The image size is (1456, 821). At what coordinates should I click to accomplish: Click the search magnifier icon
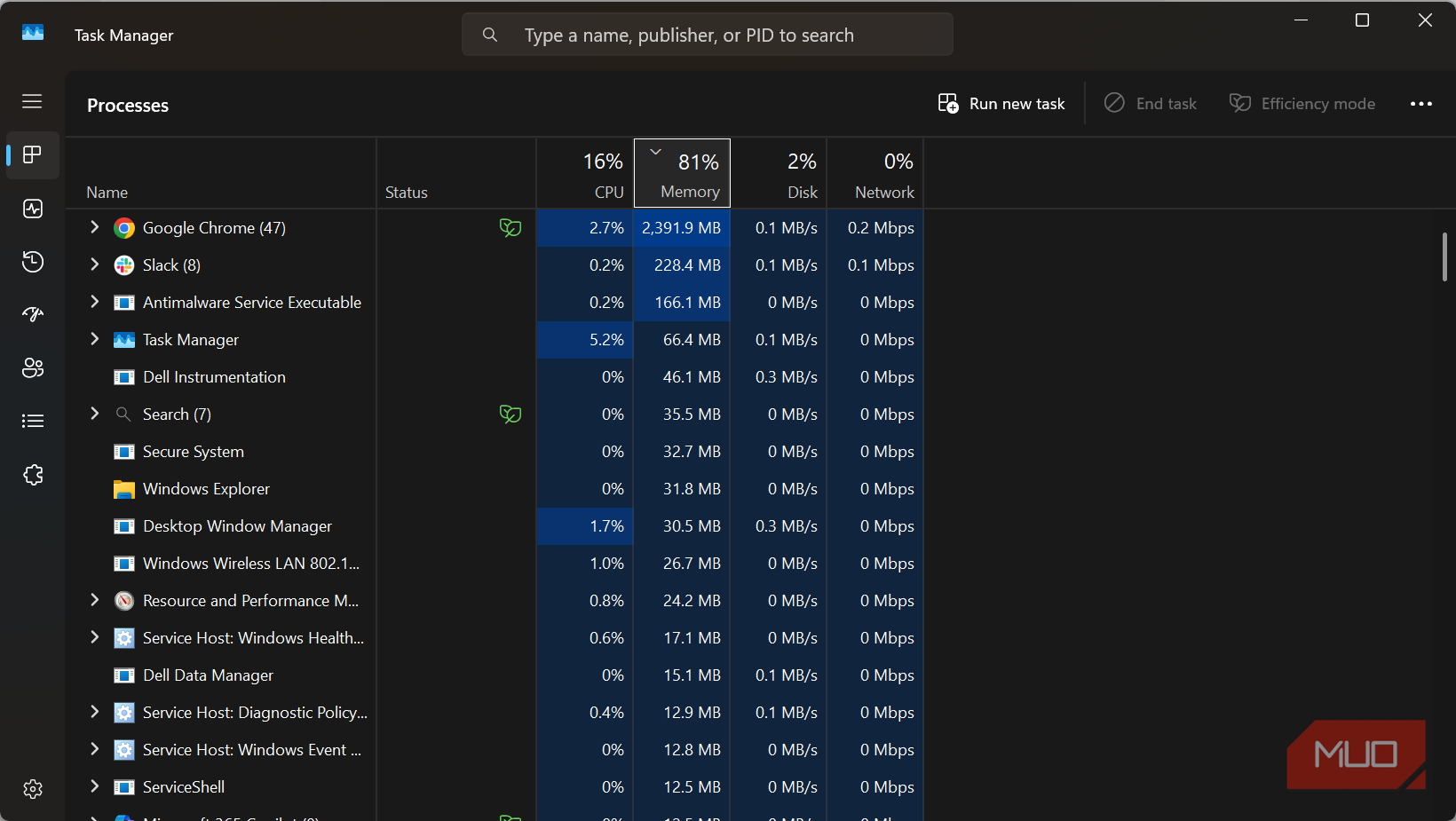click(490, 35)
